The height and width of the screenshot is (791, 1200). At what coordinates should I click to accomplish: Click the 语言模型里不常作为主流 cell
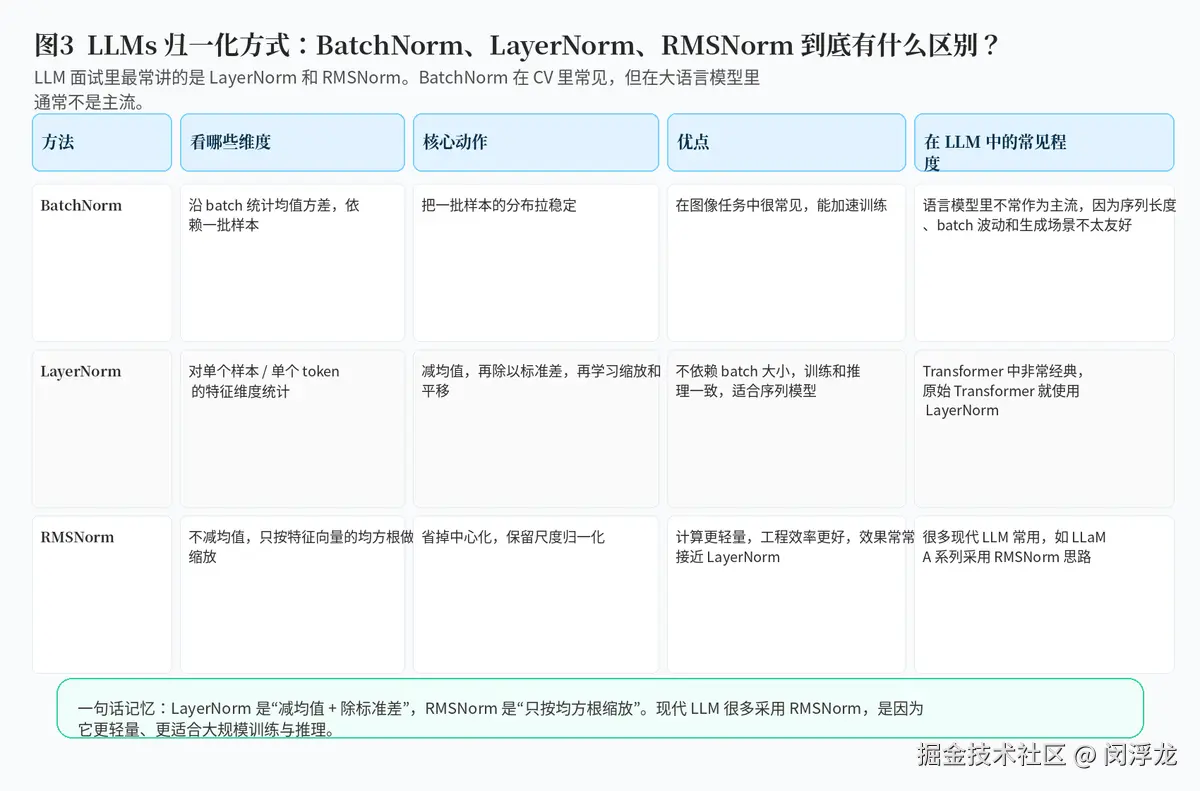click(1044, 262)
